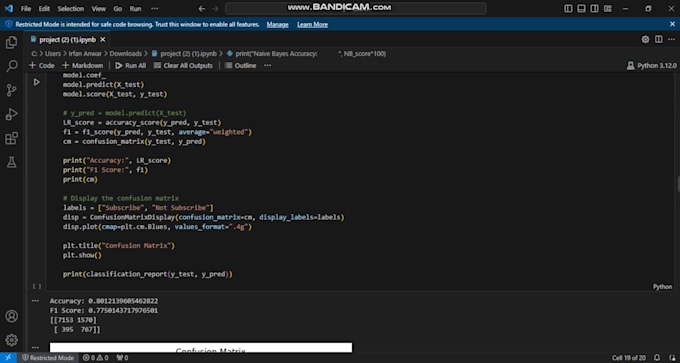
Task: Open the Extensions view
Action: 11,138
